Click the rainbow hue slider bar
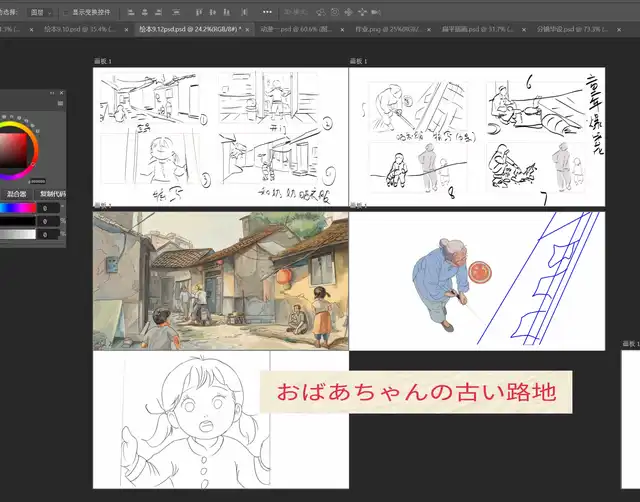 [16, 209]
